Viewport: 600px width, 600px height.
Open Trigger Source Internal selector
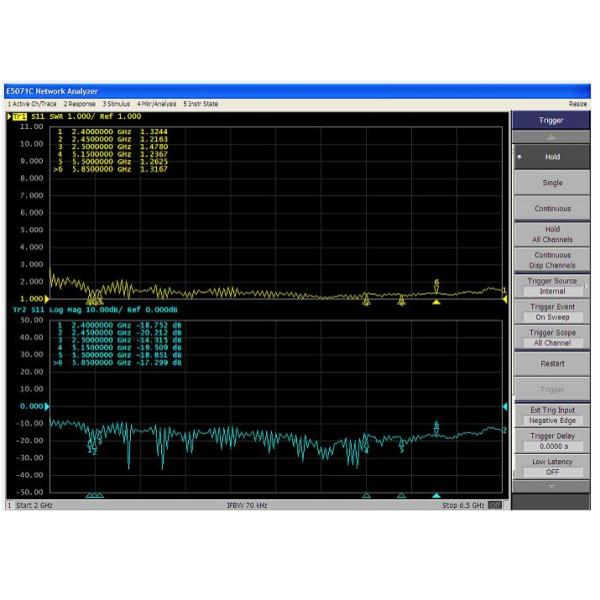pos(552,286)
